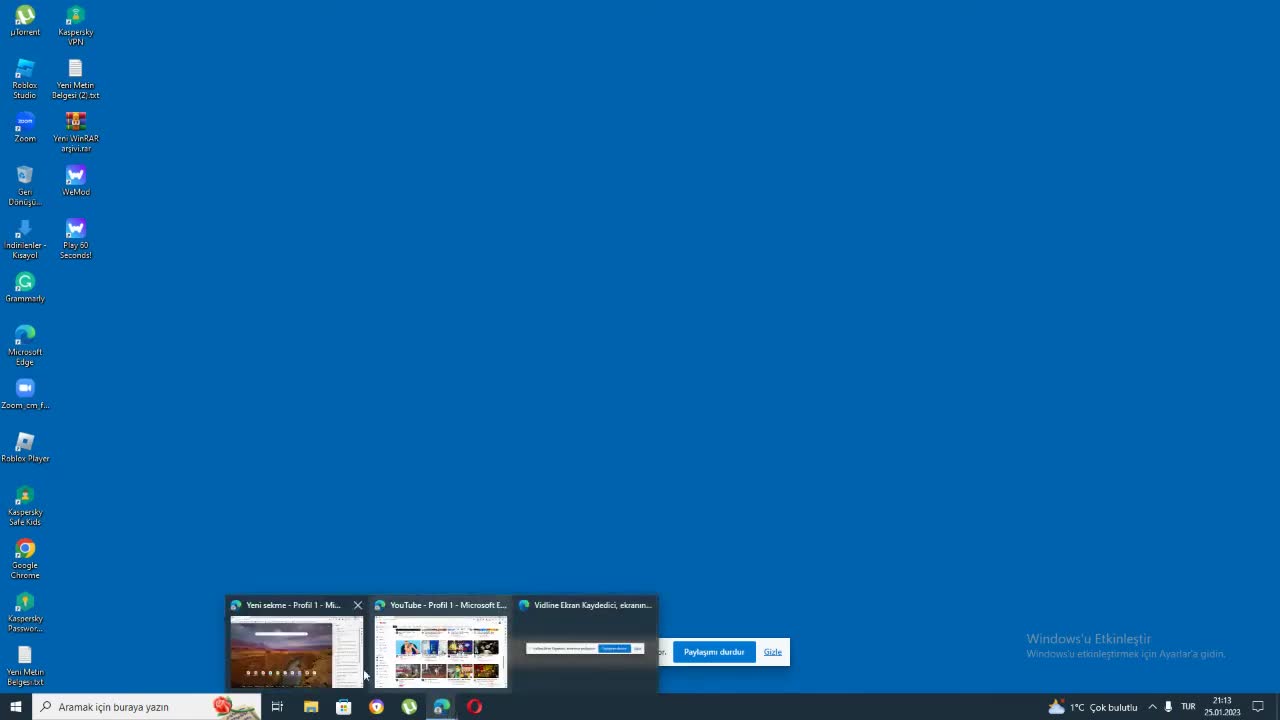This screenshot has height=720, width=1280.
Task: Select the Yeni WinRAR arşivi.rar file
Action: (75, 131)
